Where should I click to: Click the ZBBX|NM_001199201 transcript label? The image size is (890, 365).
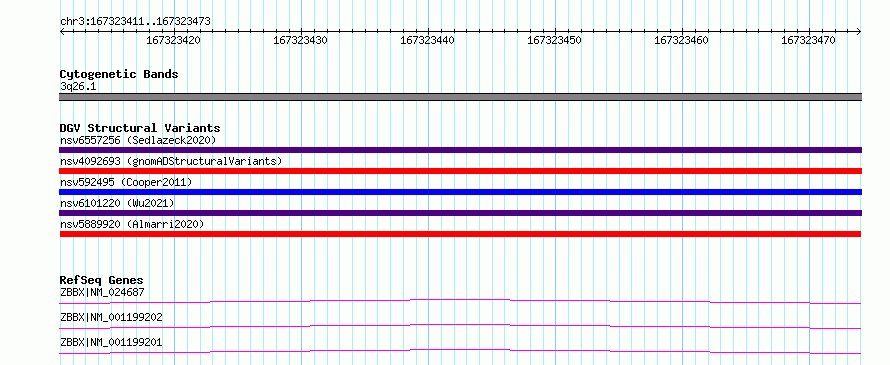pos(111,342)
